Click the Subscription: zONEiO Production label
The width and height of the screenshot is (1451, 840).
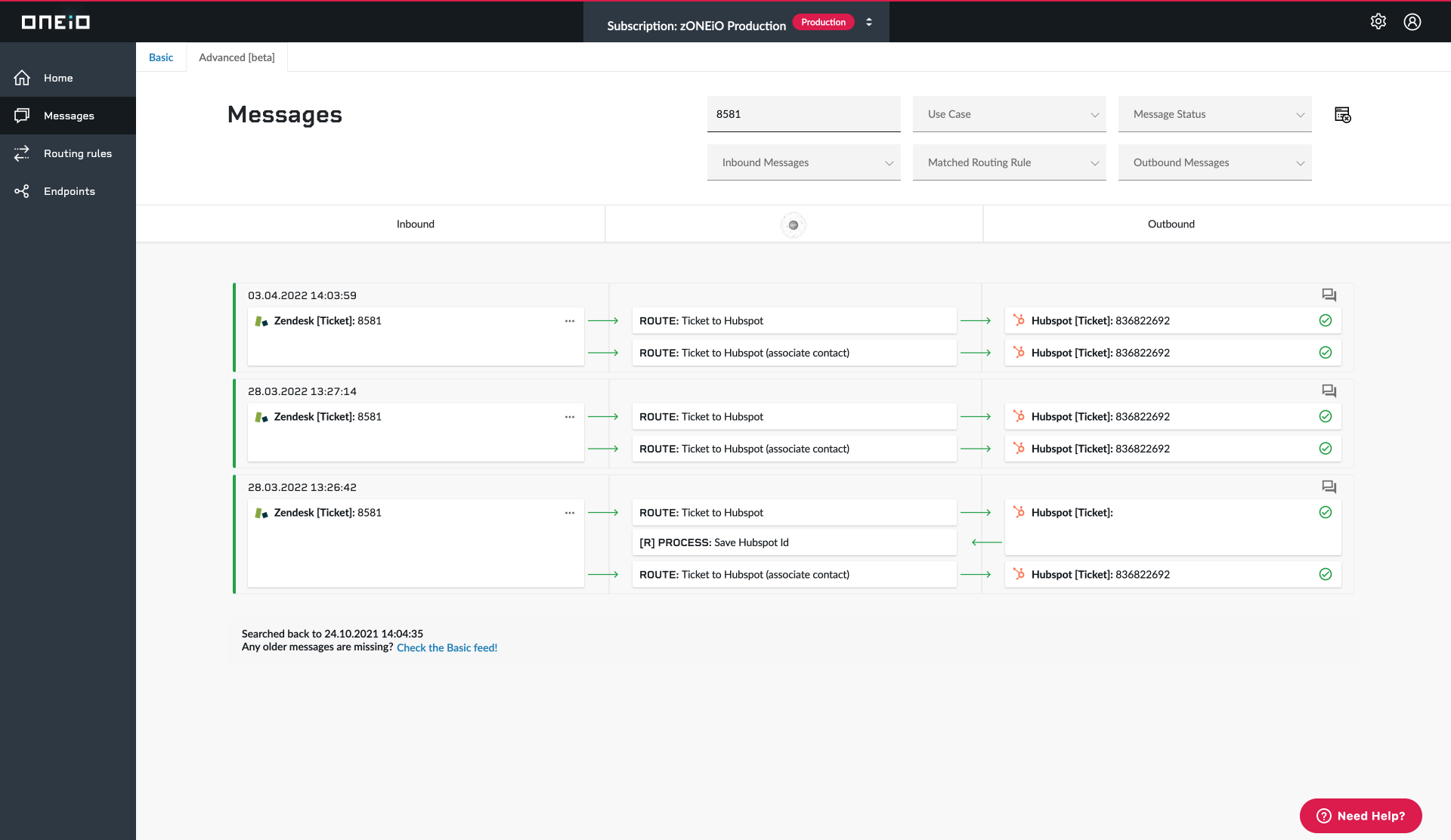tap(696, 25)
